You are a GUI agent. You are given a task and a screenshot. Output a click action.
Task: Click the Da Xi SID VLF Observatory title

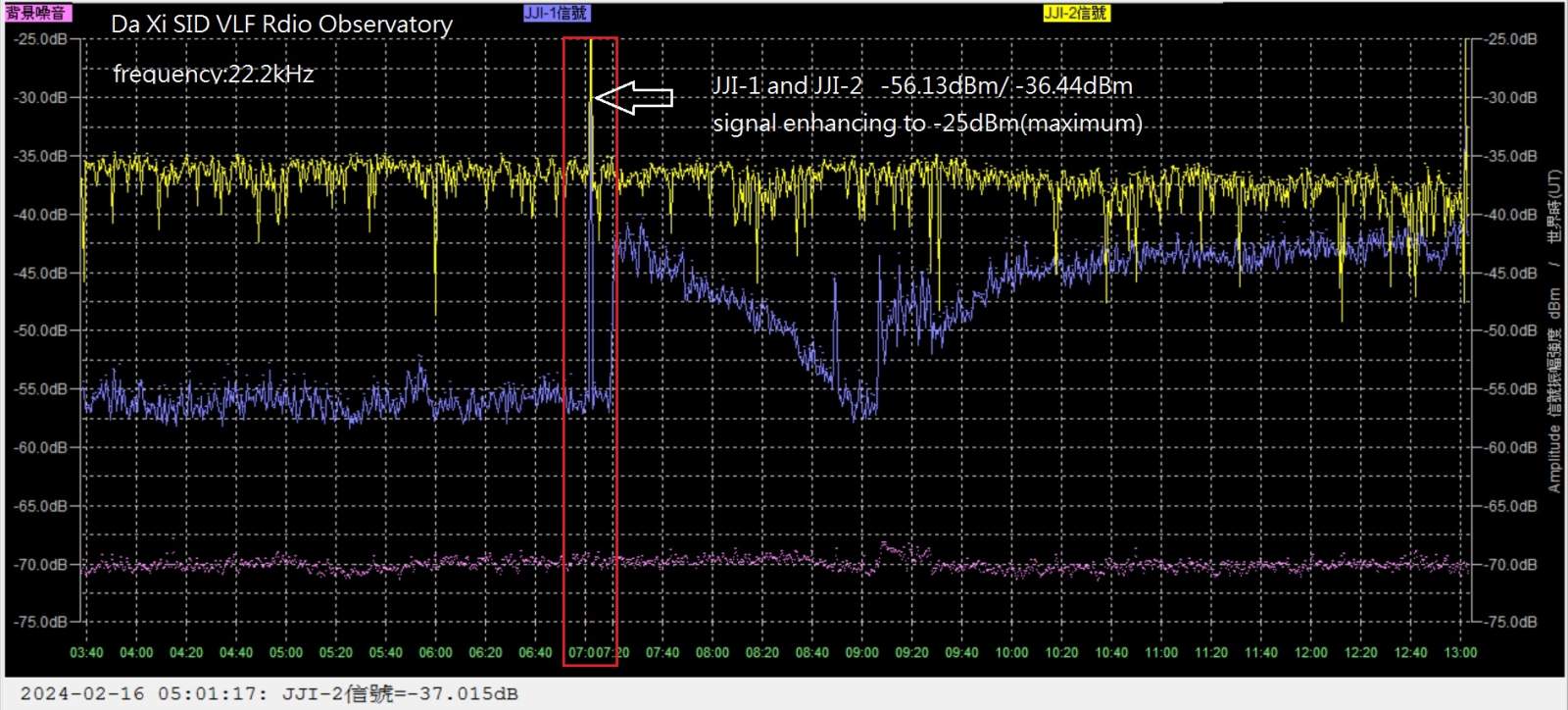pyautogui.click(x=281, y=25)
